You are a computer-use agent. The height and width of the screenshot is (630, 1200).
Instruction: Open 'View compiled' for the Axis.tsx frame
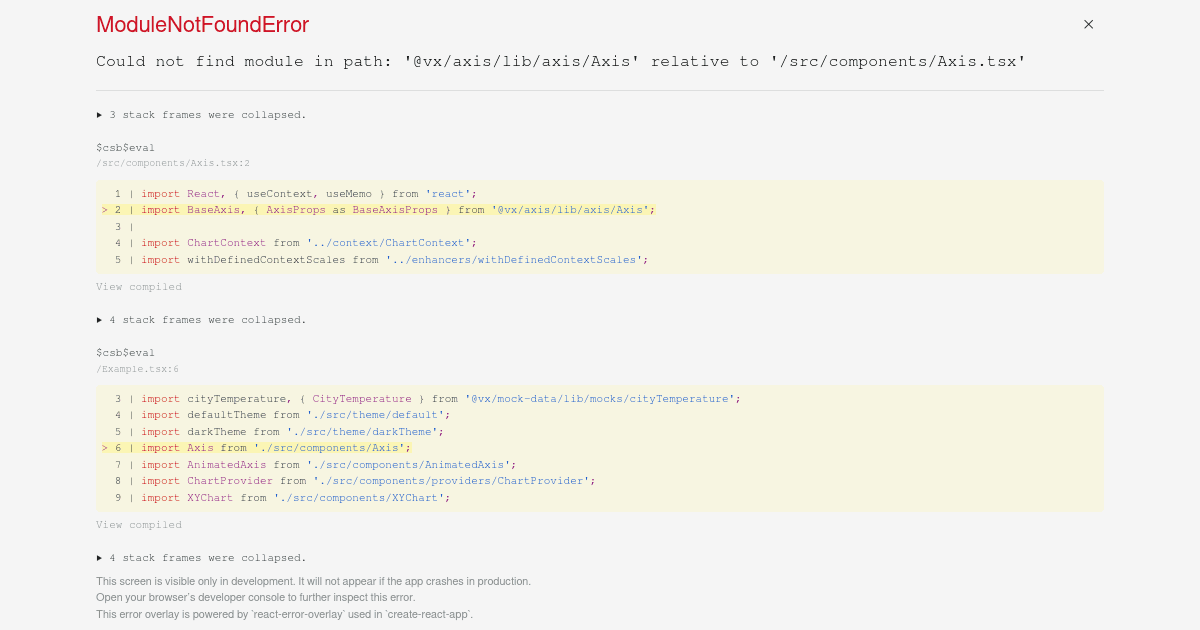138,286
